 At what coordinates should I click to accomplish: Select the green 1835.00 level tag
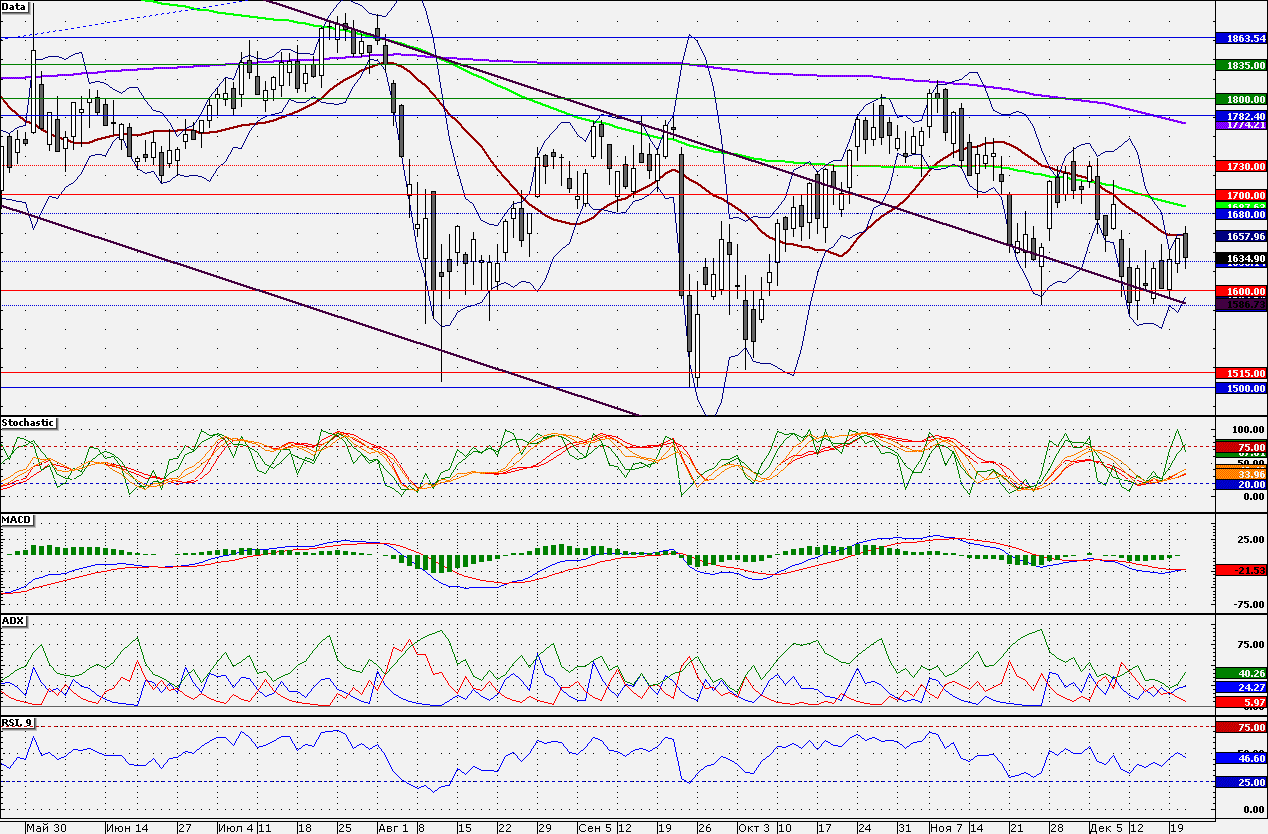point(1240,64)
